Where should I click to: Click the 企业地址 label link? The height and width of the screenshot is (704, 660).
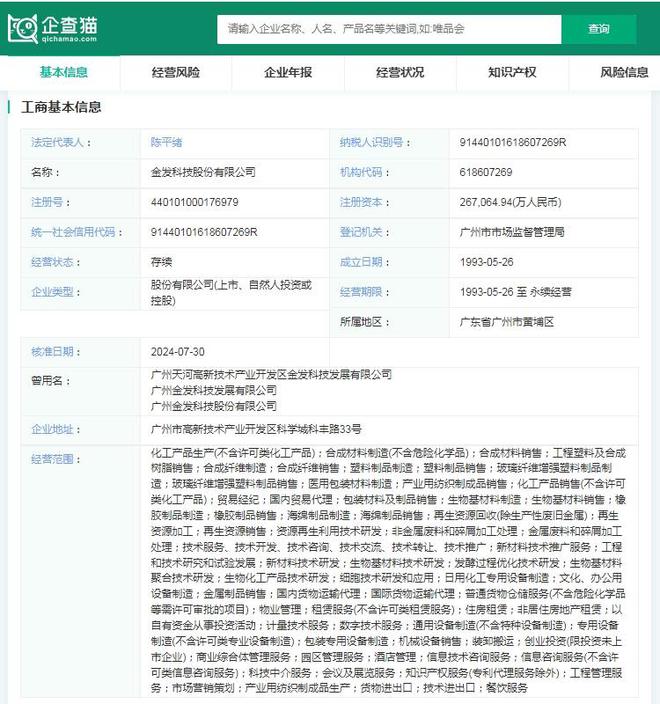(x=52, y=429)
